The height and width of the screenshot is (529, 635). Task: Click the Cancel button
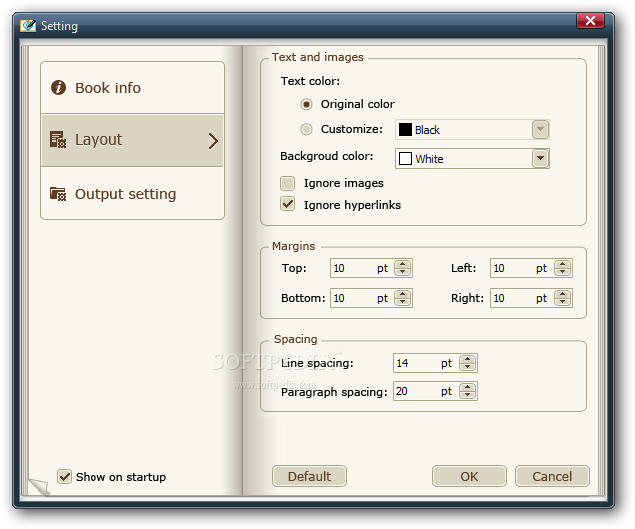coord(552,476)
